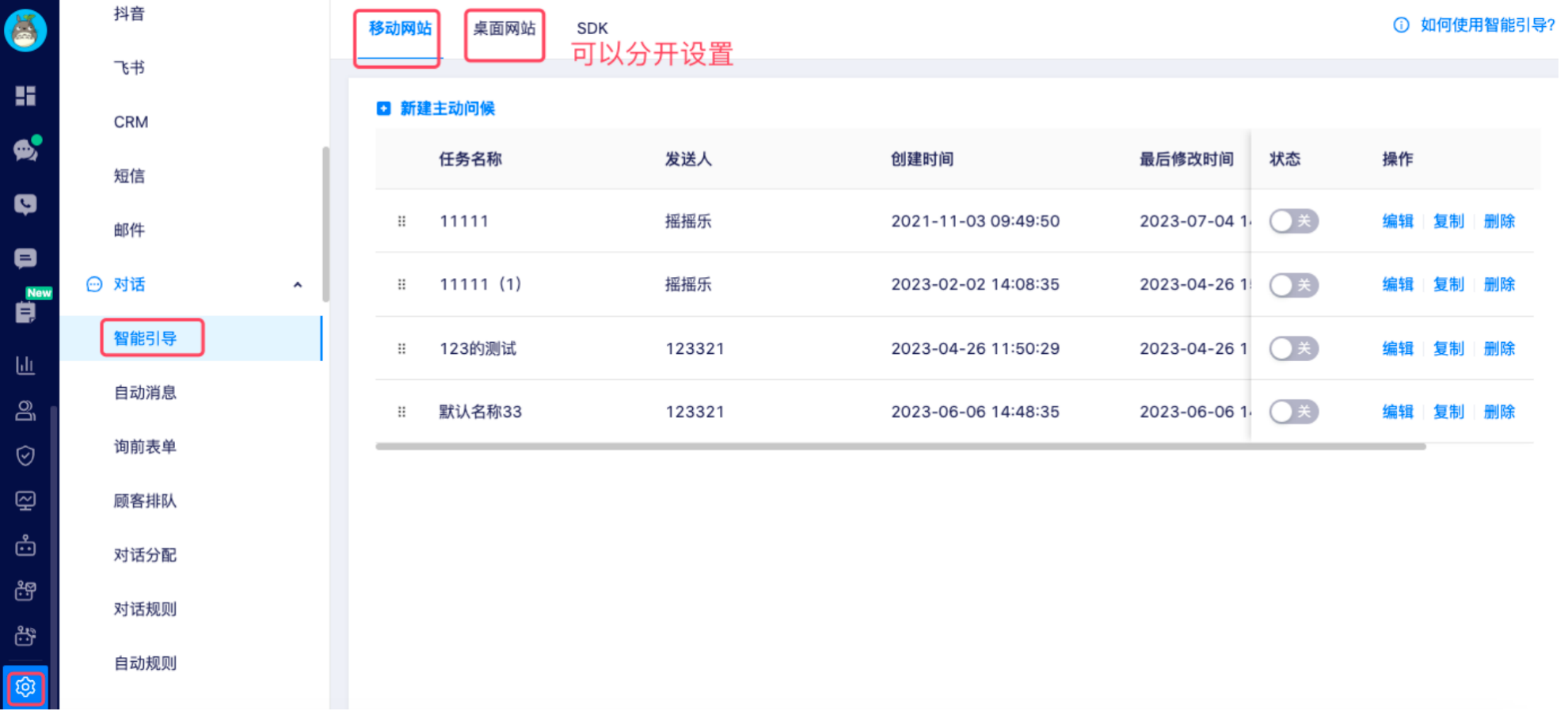
Task: Open the package box icon in sidebar
Action: tap(25, 591)
